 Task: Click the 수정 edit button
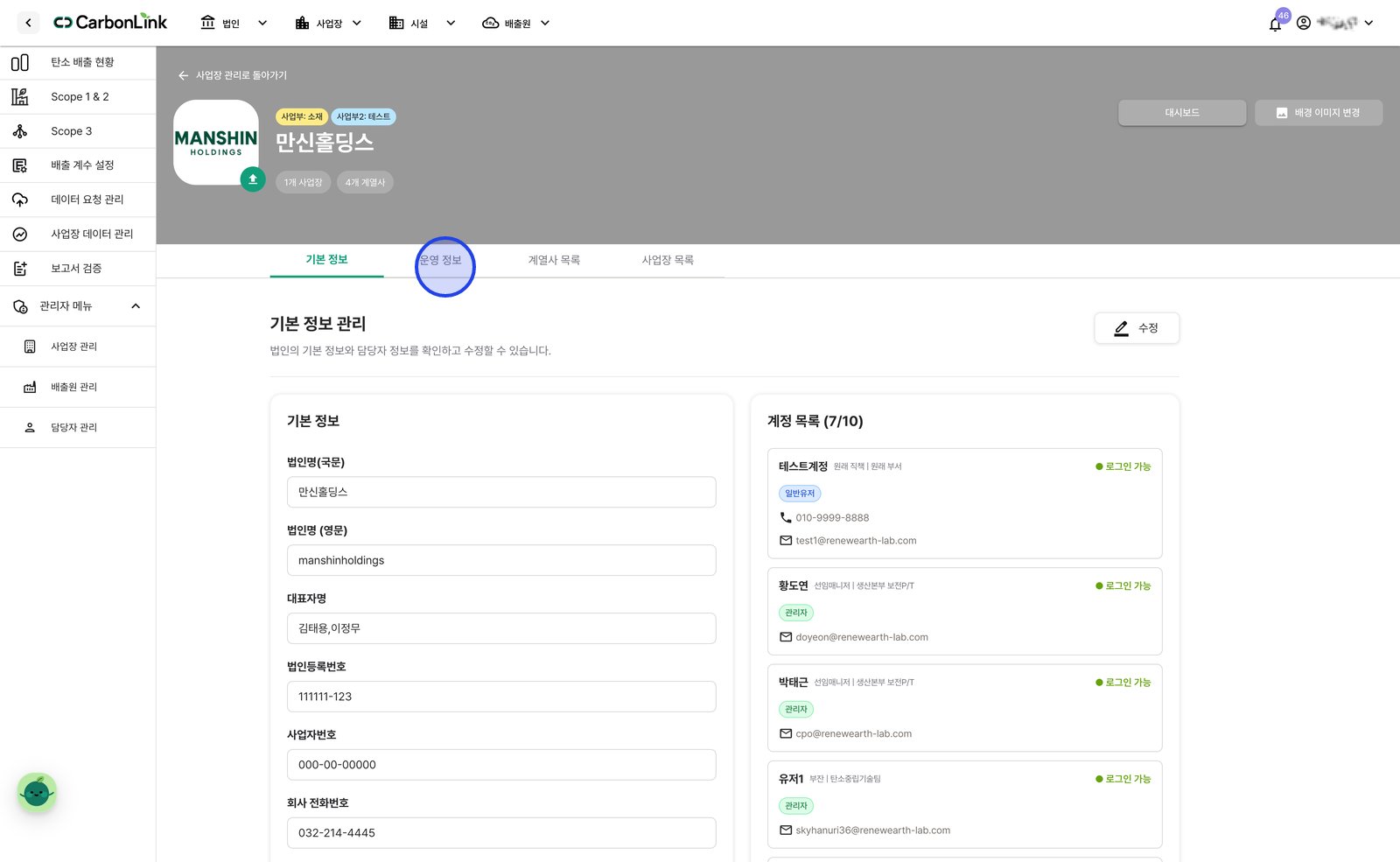[1137, 328]
